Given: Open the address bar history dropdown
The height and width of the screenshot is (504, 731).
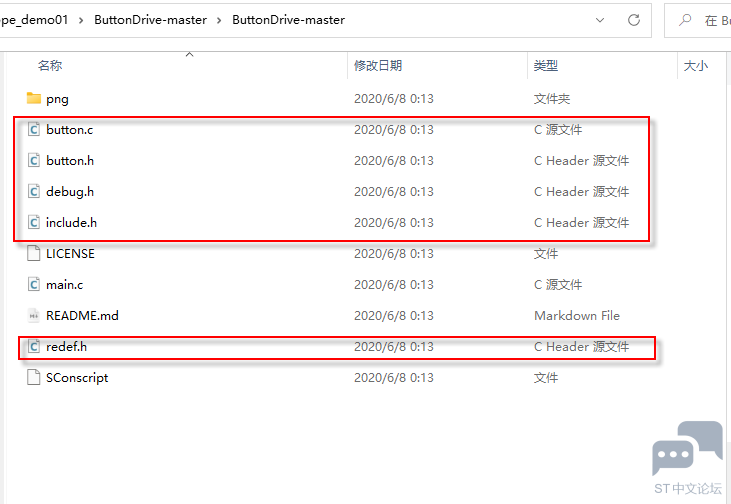Looking at the screenshot, I should click(600, 20).
